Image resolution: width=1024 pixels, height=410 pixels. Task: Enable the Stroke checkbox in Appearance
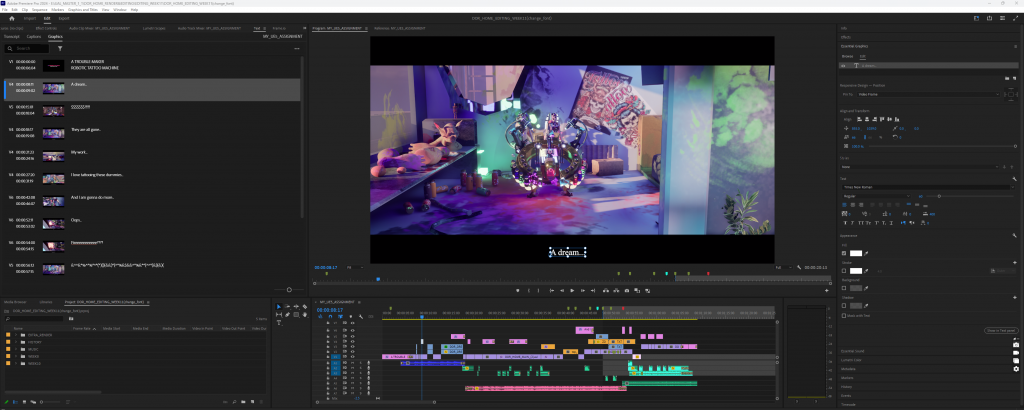tap(844, 271)
